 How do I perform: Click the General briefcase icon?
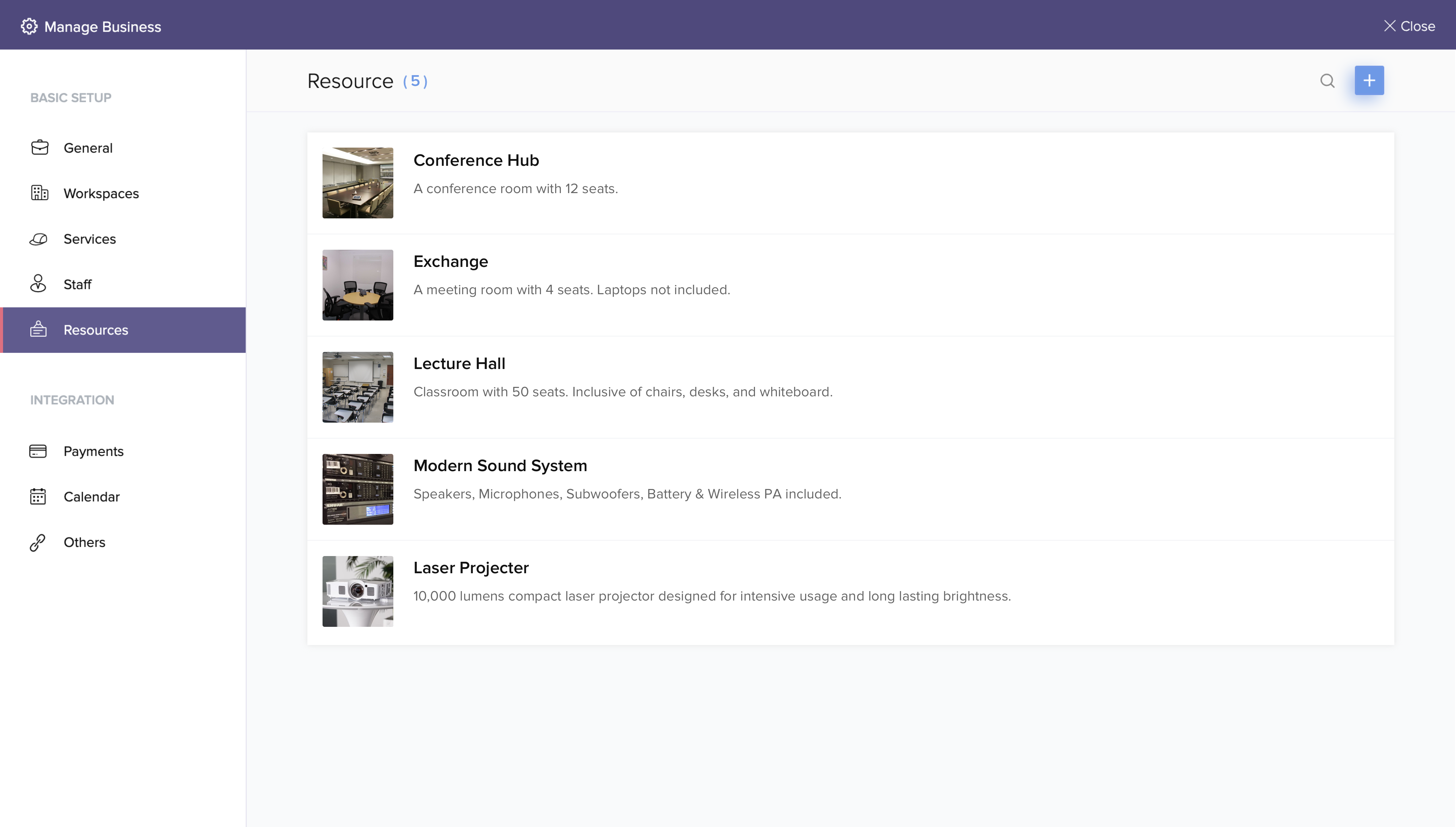coord(39,148)
